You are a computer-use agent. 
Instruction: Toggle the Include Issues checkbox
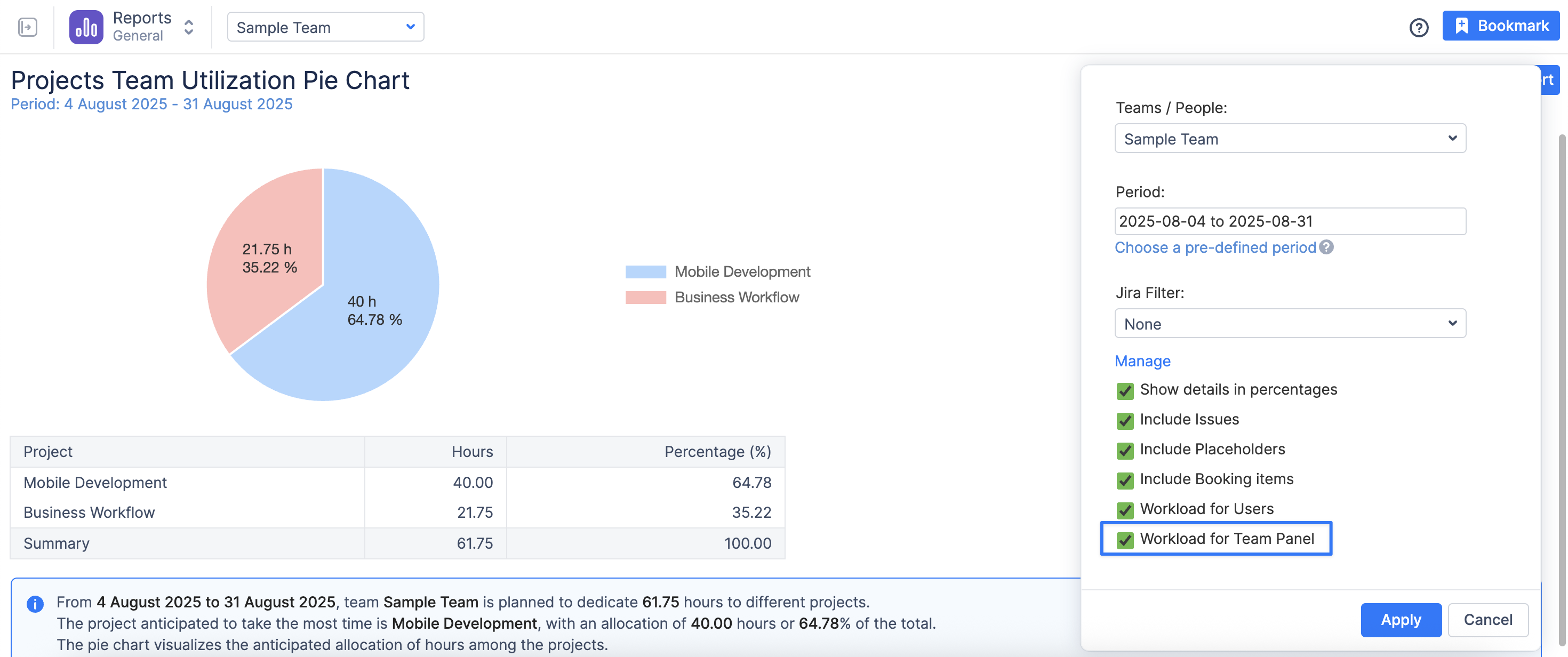click(1125, 420)
